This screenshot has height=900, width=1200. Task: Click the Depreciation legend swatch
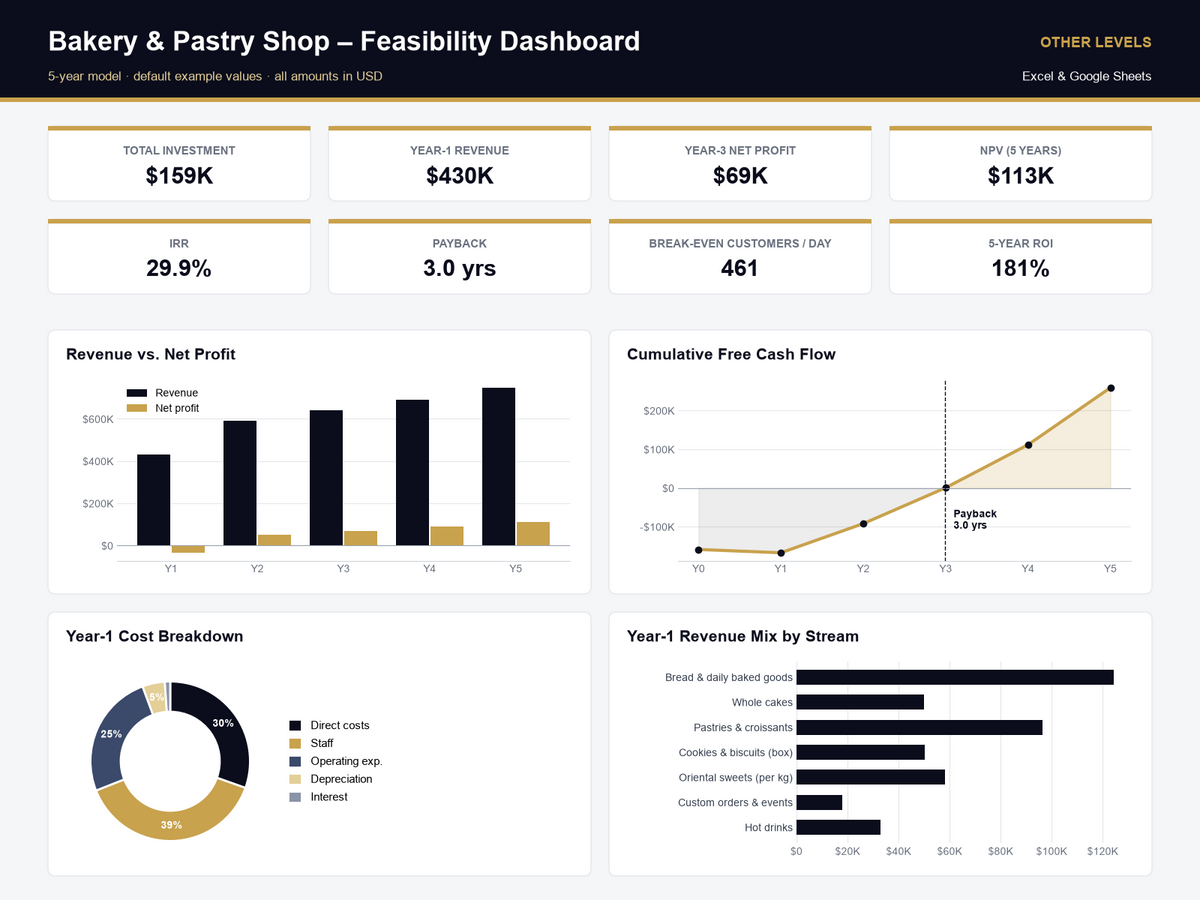(295, 779)
